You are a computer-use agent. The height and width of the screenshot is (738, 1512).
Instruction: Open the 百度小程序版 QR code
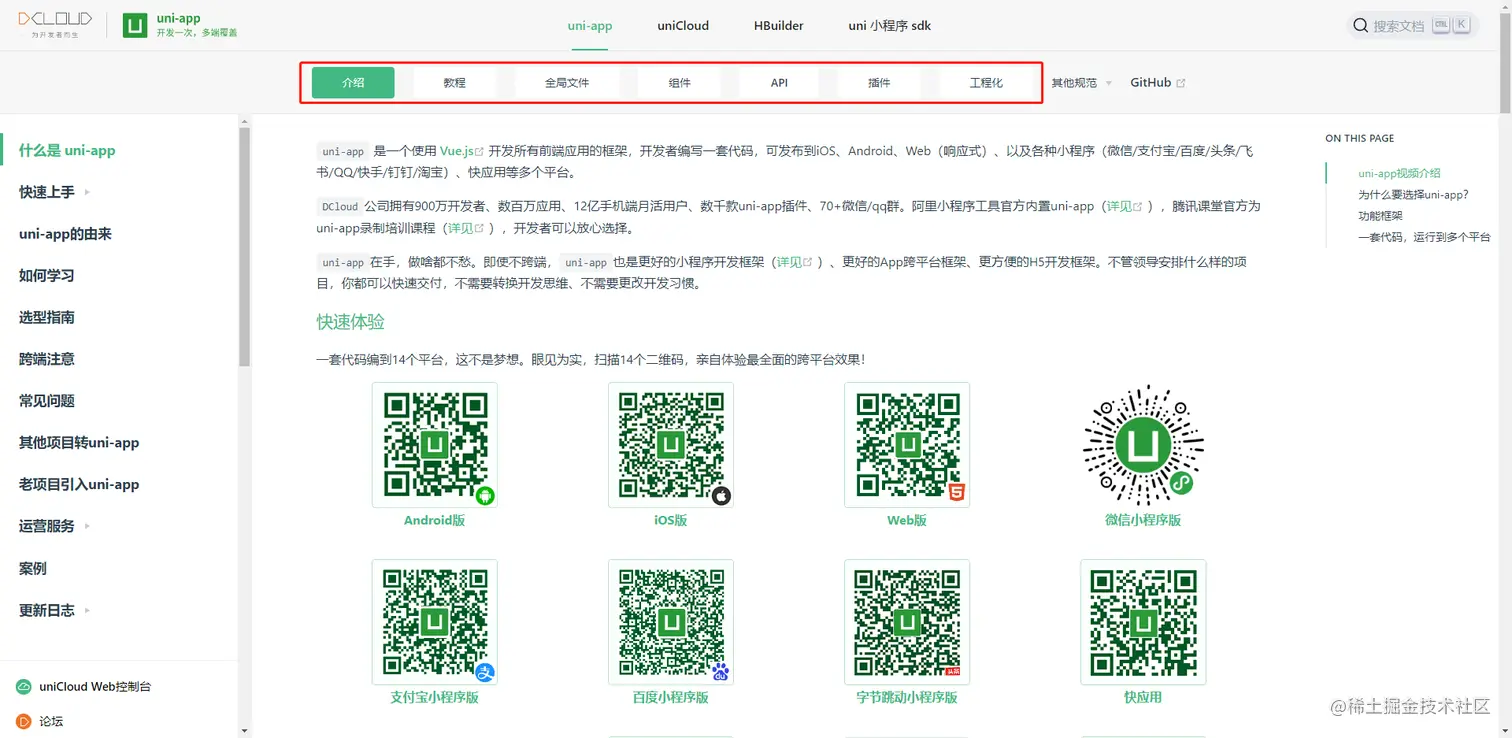671,622
